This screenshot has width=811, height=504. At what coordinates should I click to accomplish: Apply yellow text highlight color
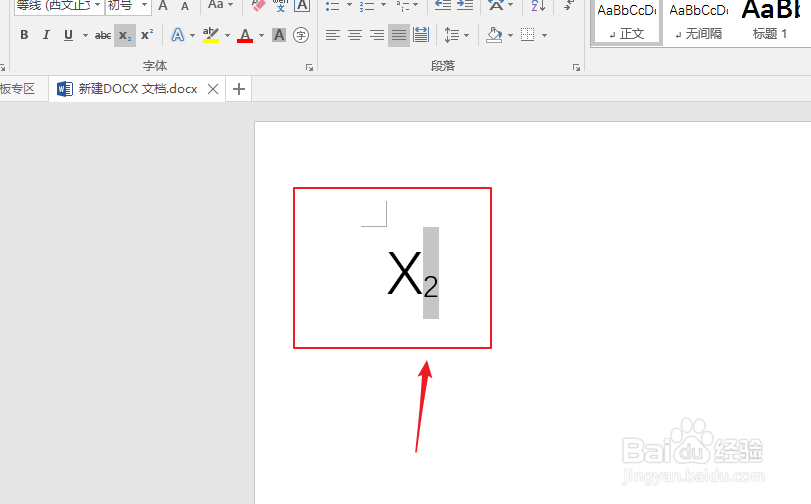pyautogui.click(x=211, y=35)
